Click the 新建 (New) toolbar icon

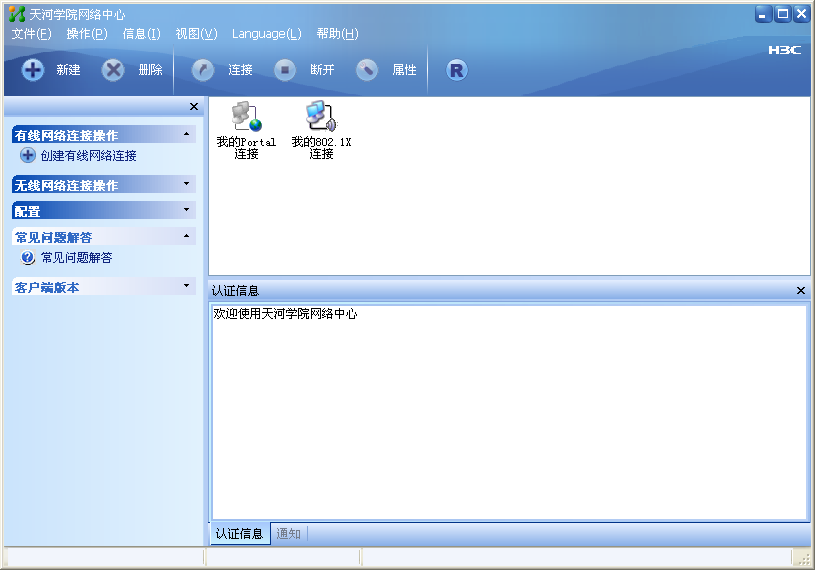33,70
